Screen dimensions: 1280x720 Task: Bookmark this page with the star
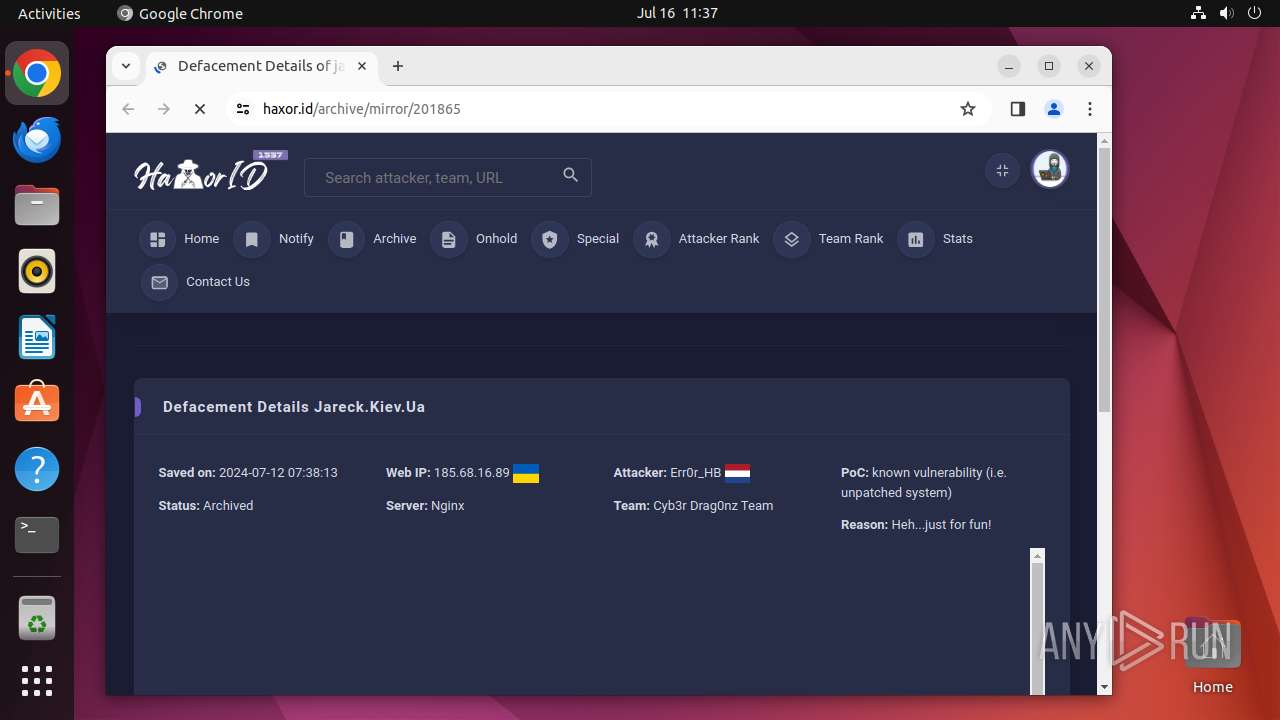point(967,109)
